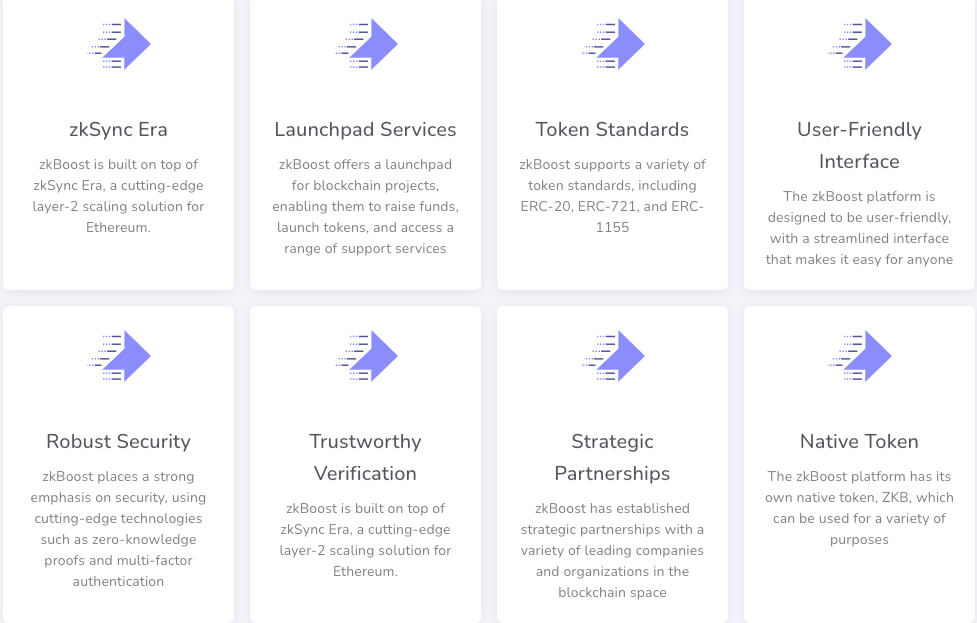Click the arrow icon above Trustworthy Verification
977x623 pixels.
click(x=365, y=356)
